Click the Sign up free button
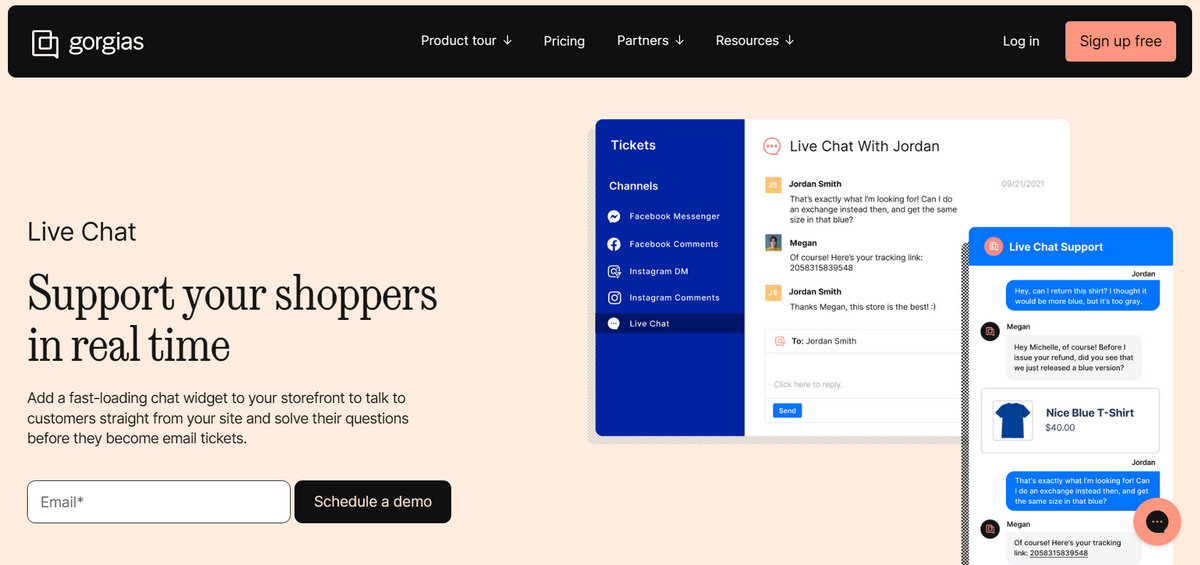 [x=1120, y=41]
